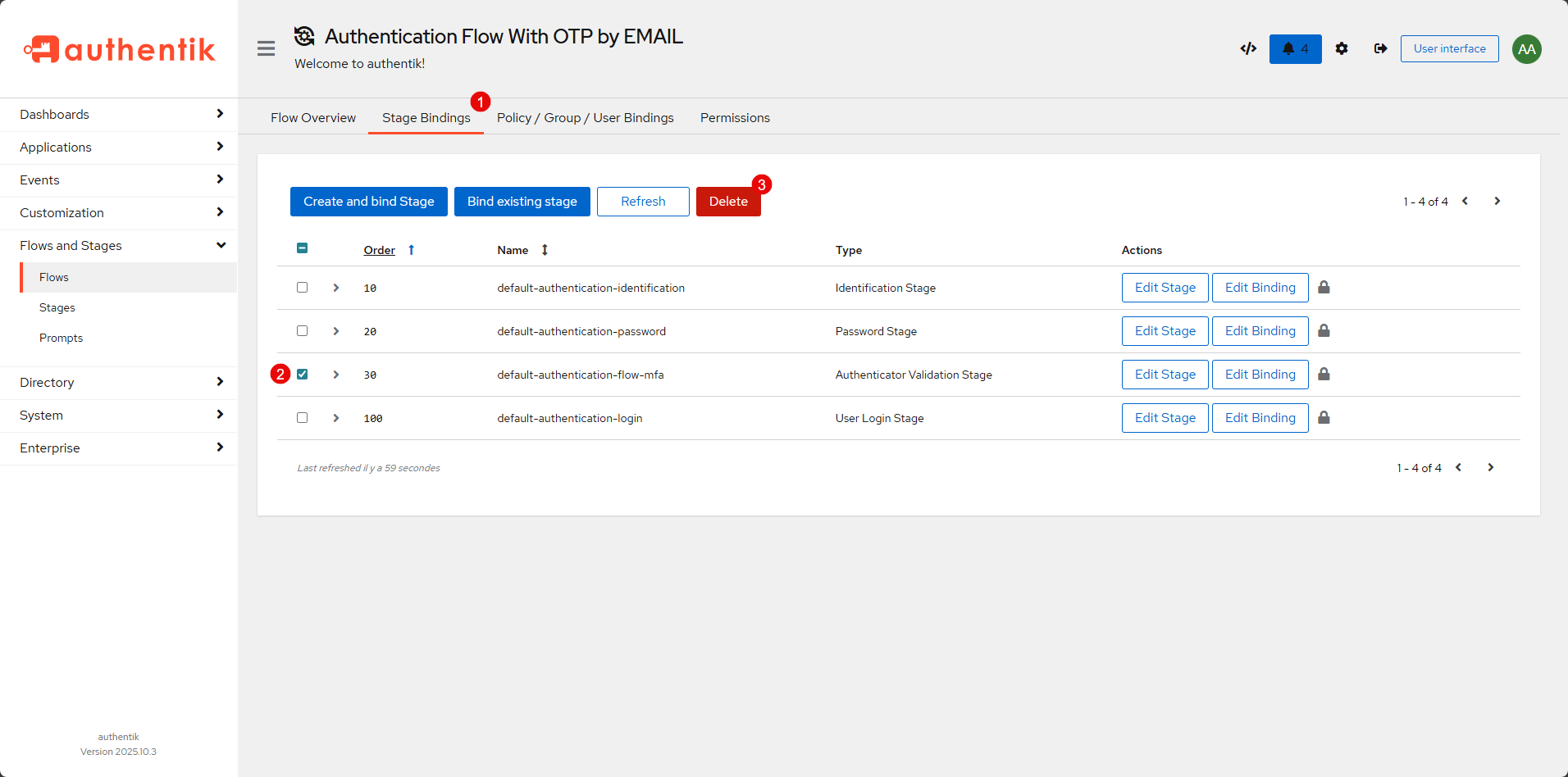Go to next page in top pagination
The width and height of the screenshot is (1568, 777).
pyautogui.click(x=1497, y=202)
